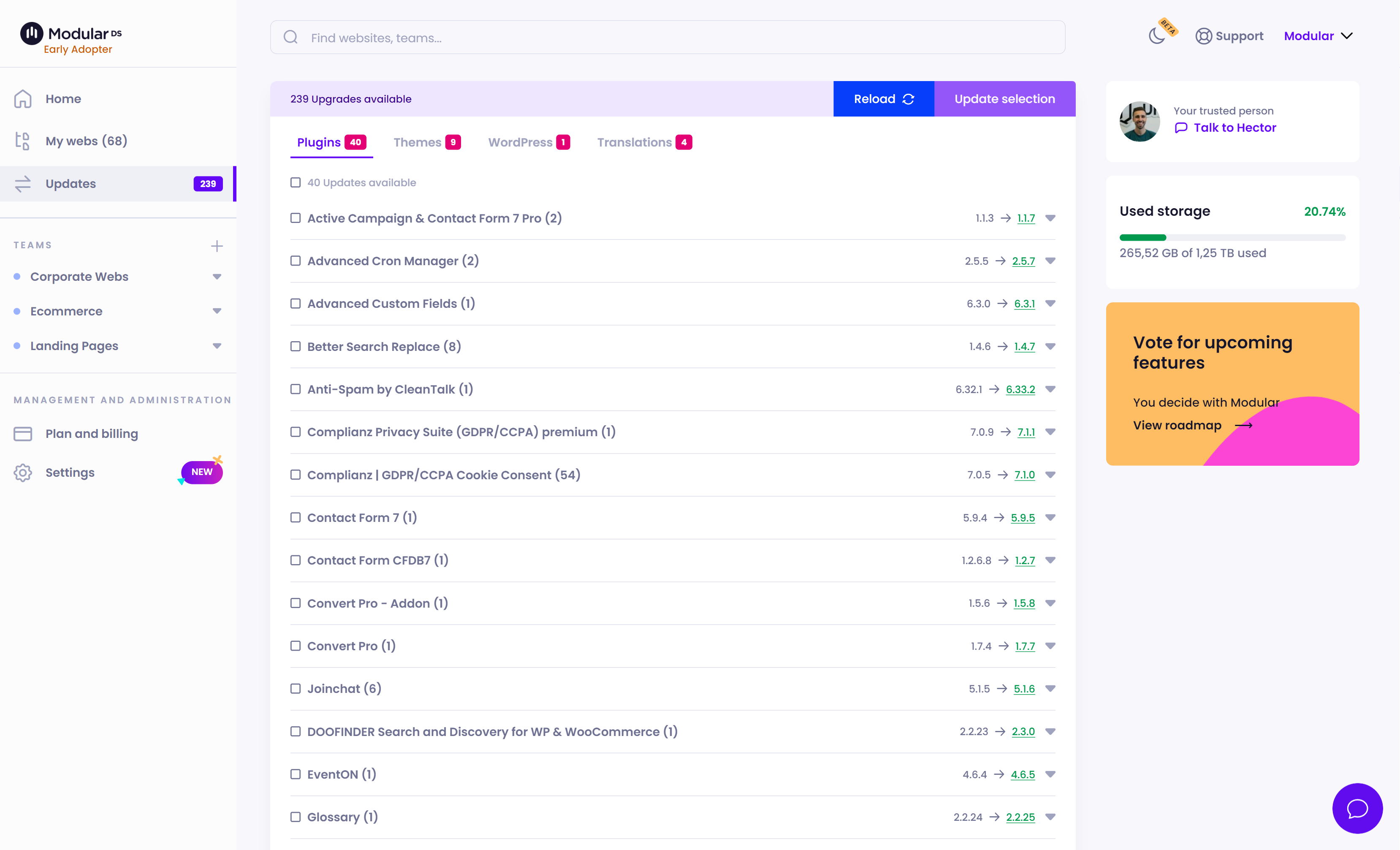Click the 239 badge on Updates
The width and height of the screenshot is (1400, 850).
click(208, 184)
